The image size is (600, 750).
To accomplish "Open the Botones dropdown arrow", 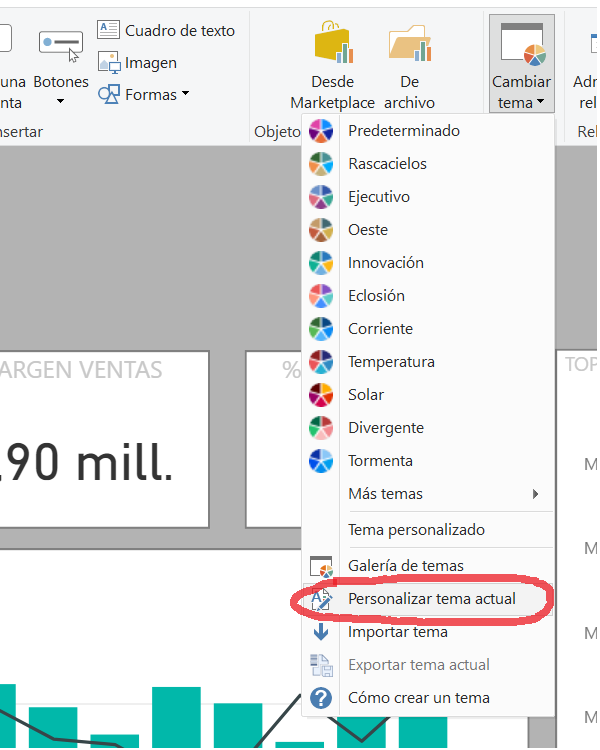I will click(60, 101).
